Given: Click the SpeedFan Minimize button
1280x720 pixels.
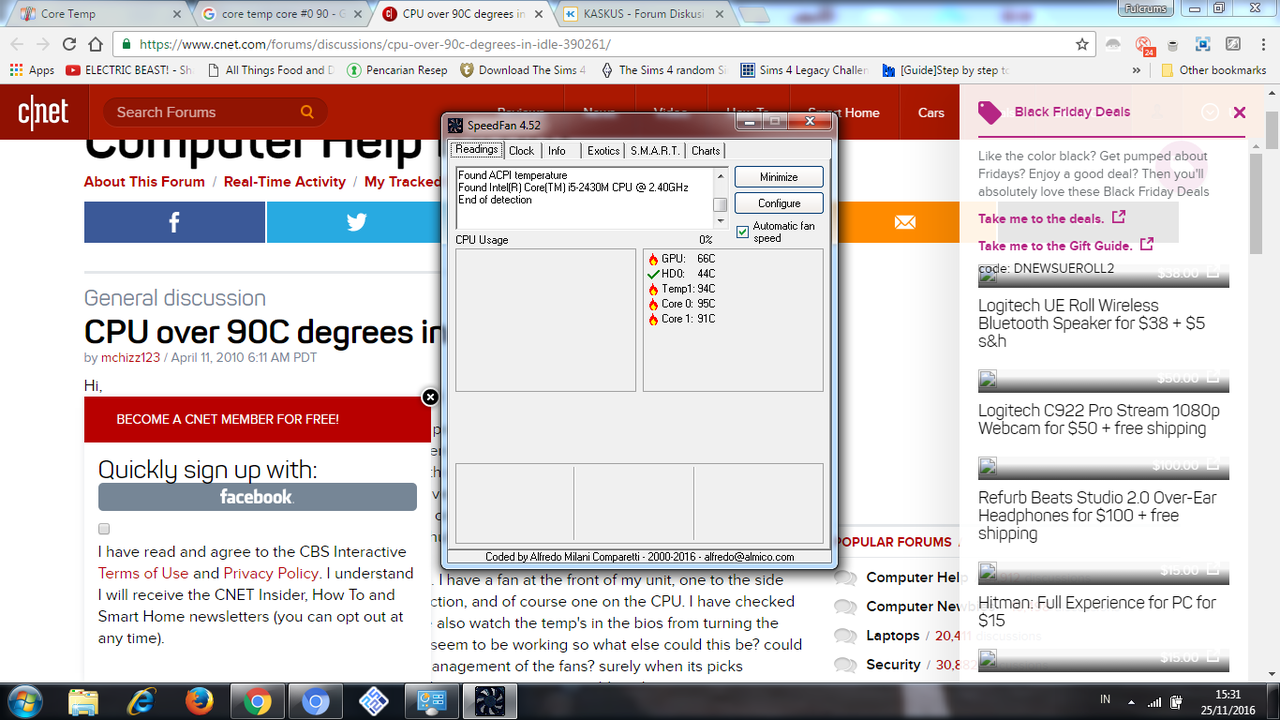Looking at the screenshot, I should [x=779, y=177].
